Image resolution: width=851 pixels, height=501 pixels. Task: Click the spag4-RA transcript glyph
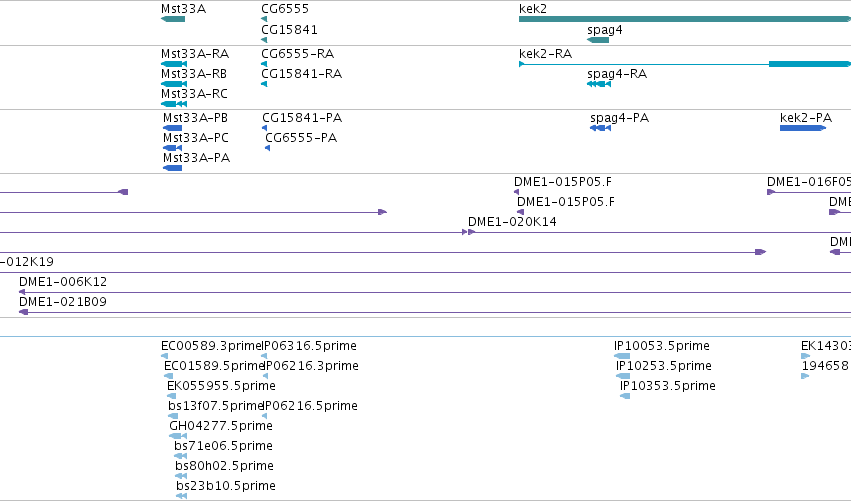599,84
